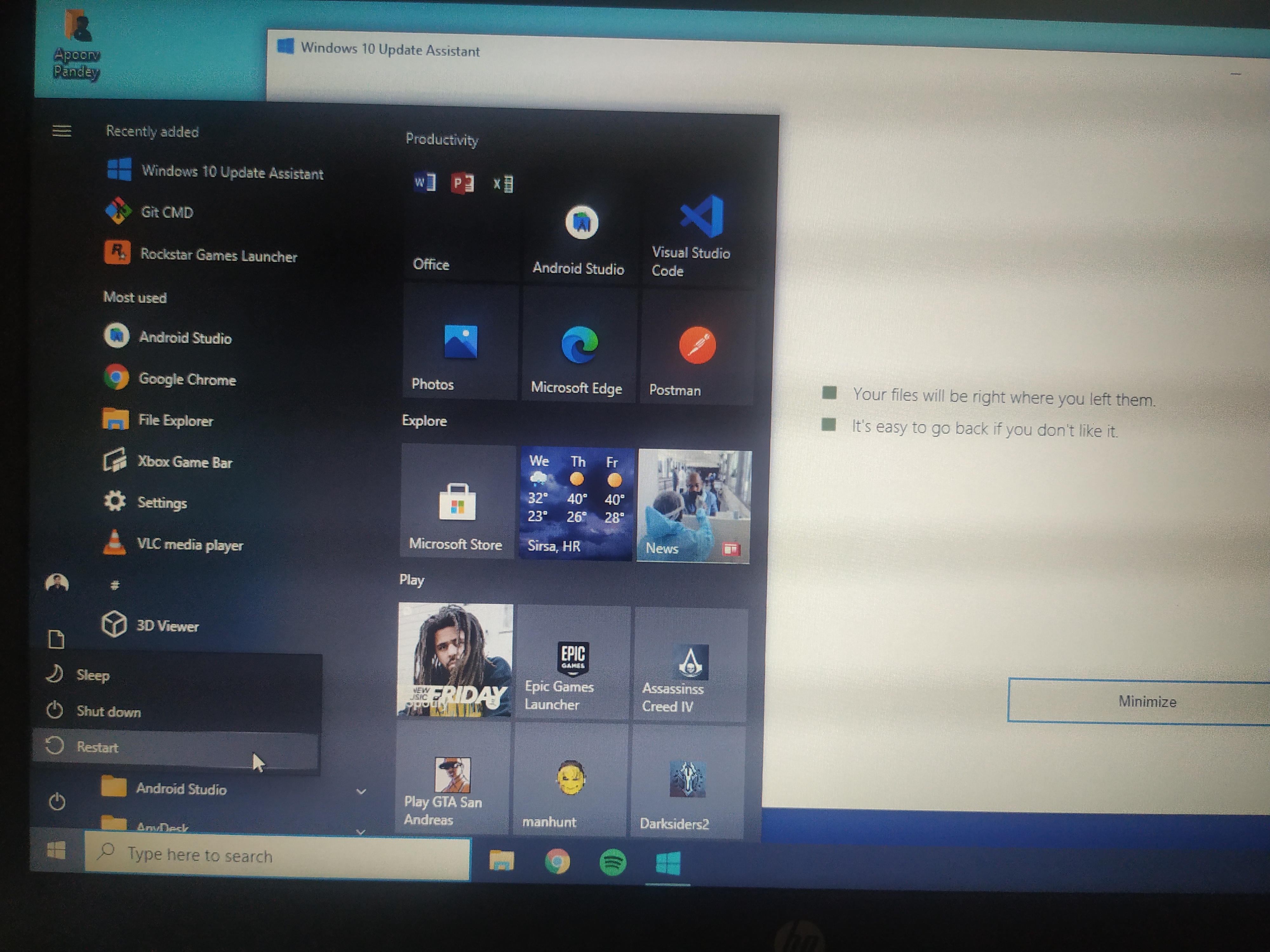Expand AnyDesk folder chevron
Screen dimensions: 1270x952
(361, 831)
